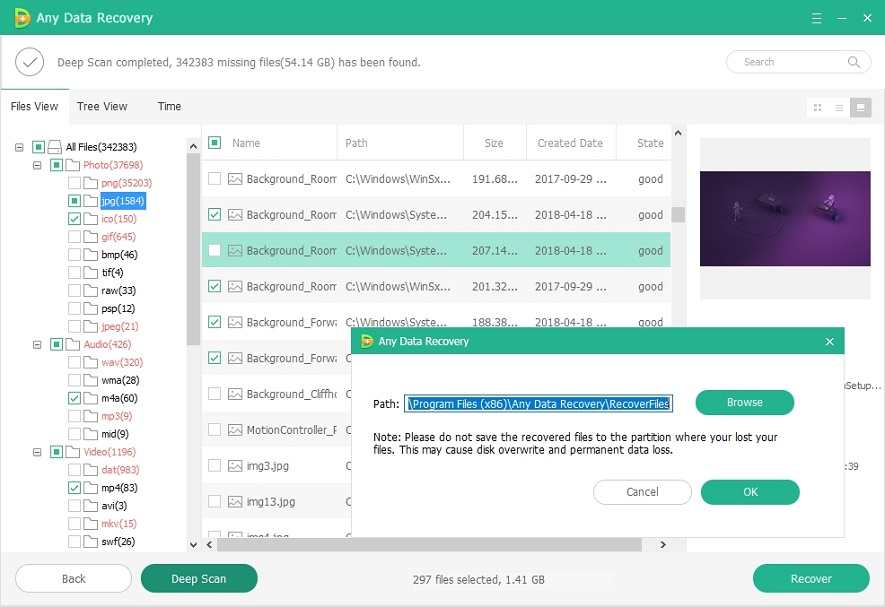Select the wav(320) tree item
Viewport: 885px width, 607px height.
coord(122,362)
